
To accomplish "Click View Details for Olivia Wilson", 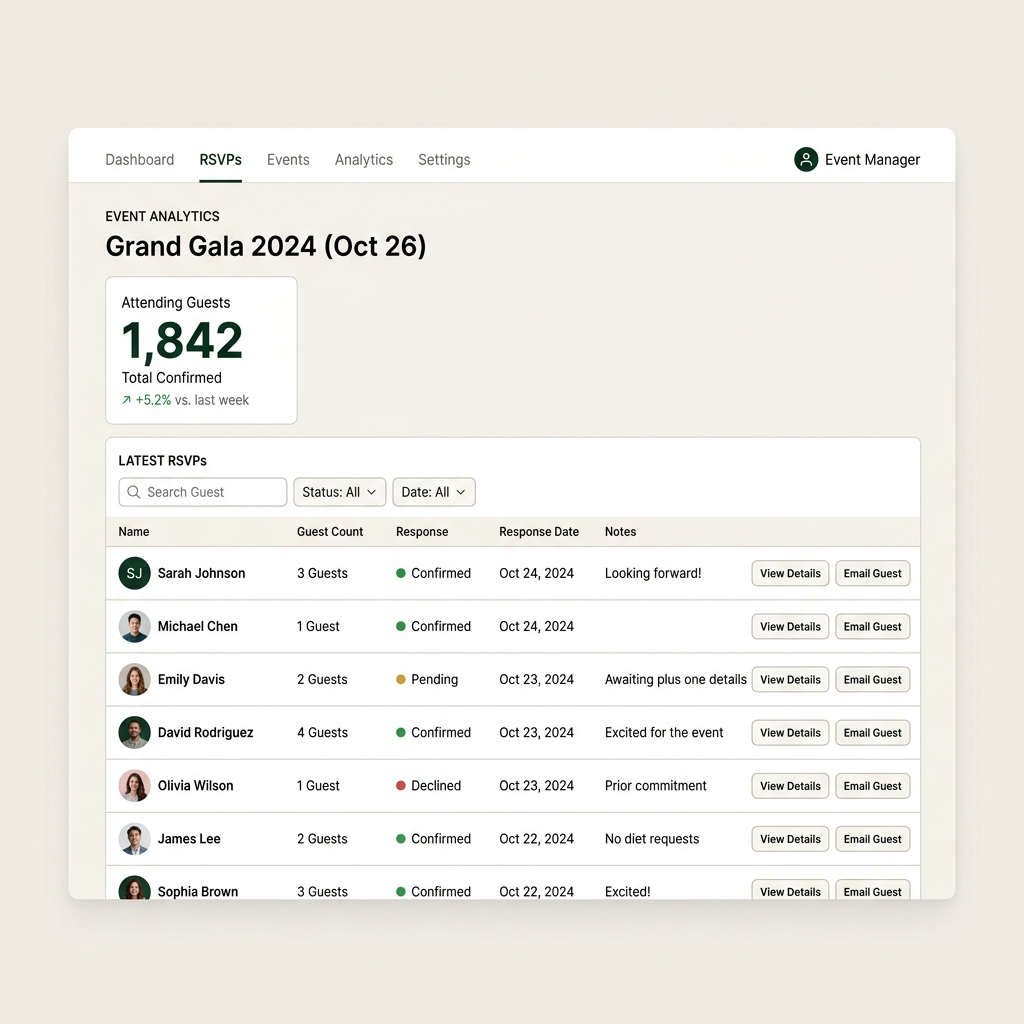I will click(789, 786).
